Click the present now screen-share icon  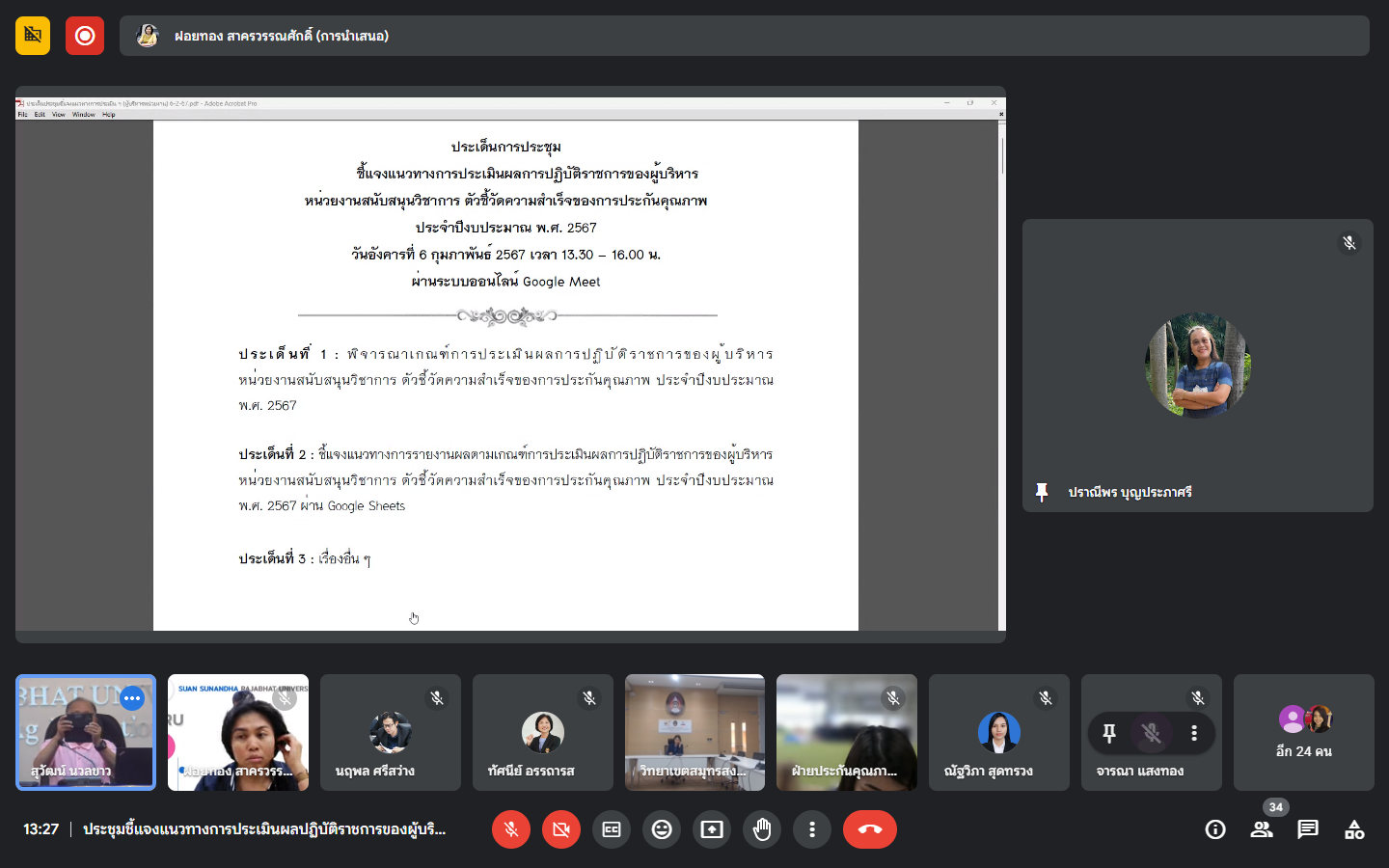click(x=712, y=829)
